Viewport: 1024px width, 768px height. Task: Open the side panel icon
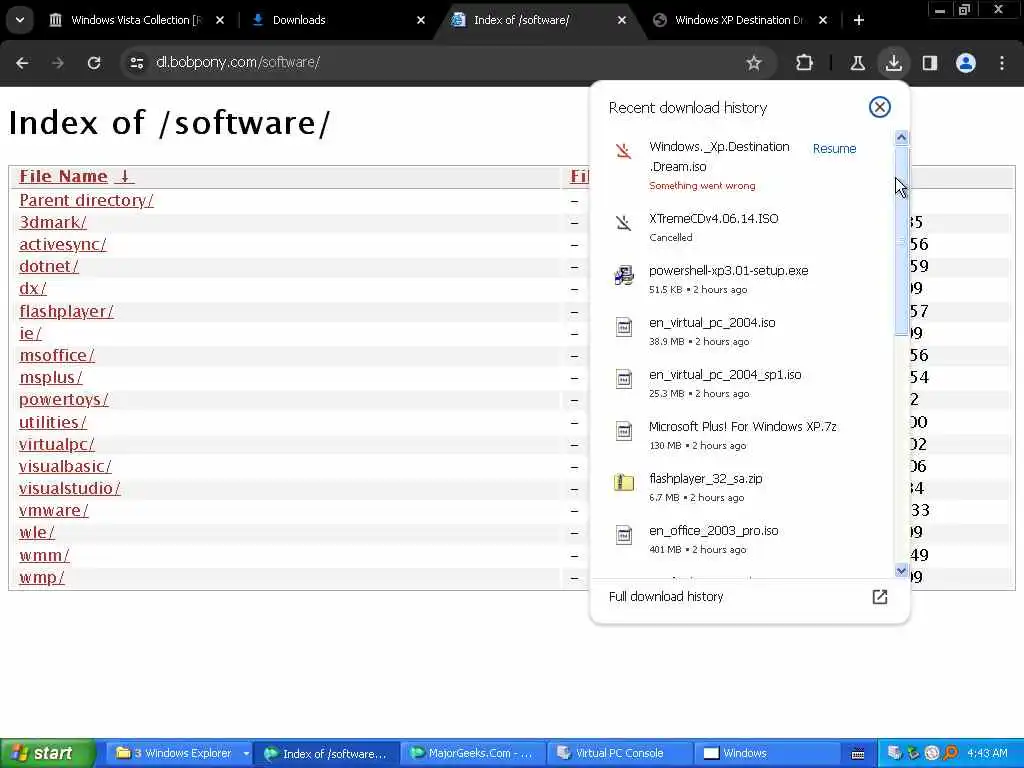930,63
